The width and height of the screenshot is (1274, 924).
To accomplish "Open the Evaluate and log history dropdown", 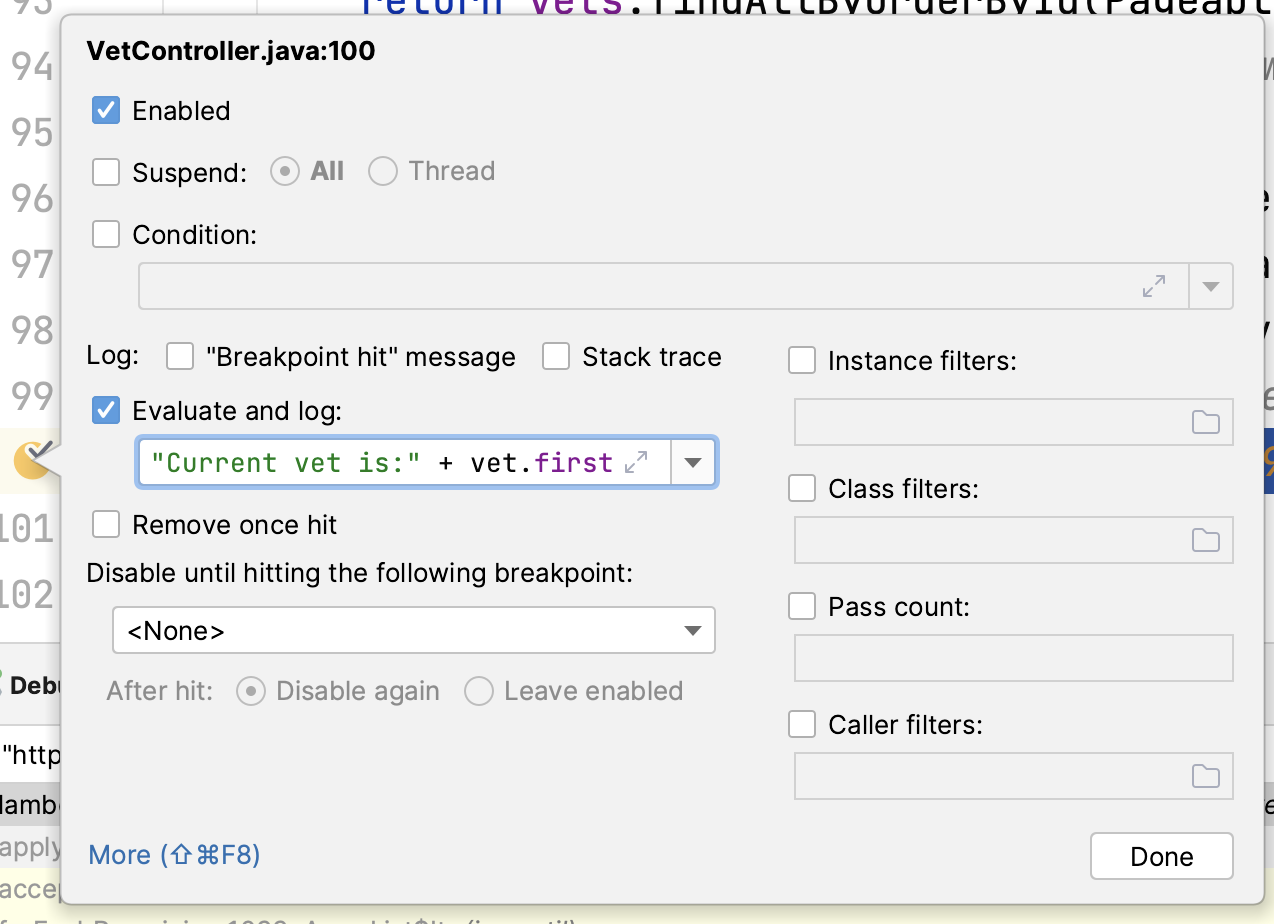I will click(x=693, y=463).
